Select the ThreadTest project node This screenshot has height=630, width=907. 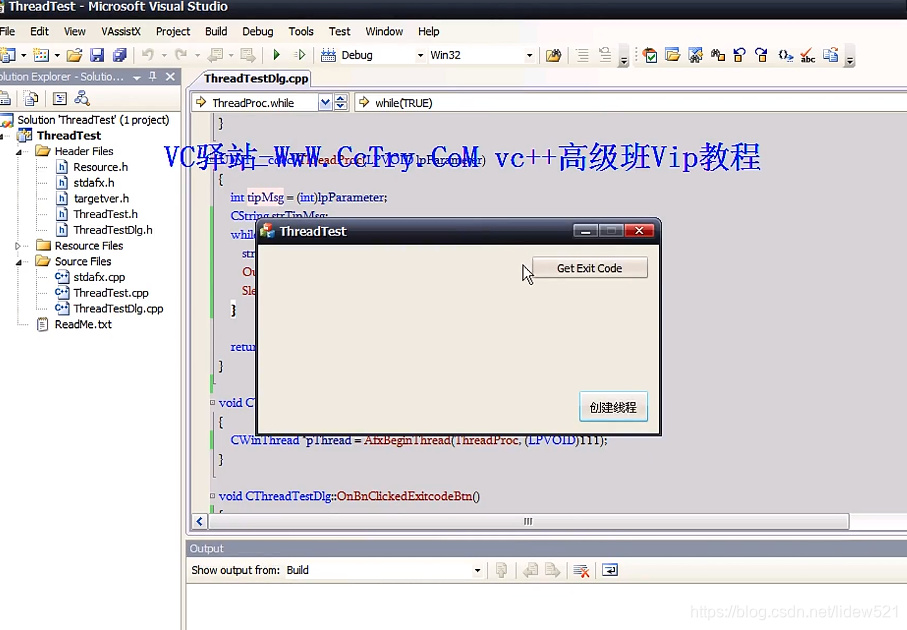(x=68, y=135)
